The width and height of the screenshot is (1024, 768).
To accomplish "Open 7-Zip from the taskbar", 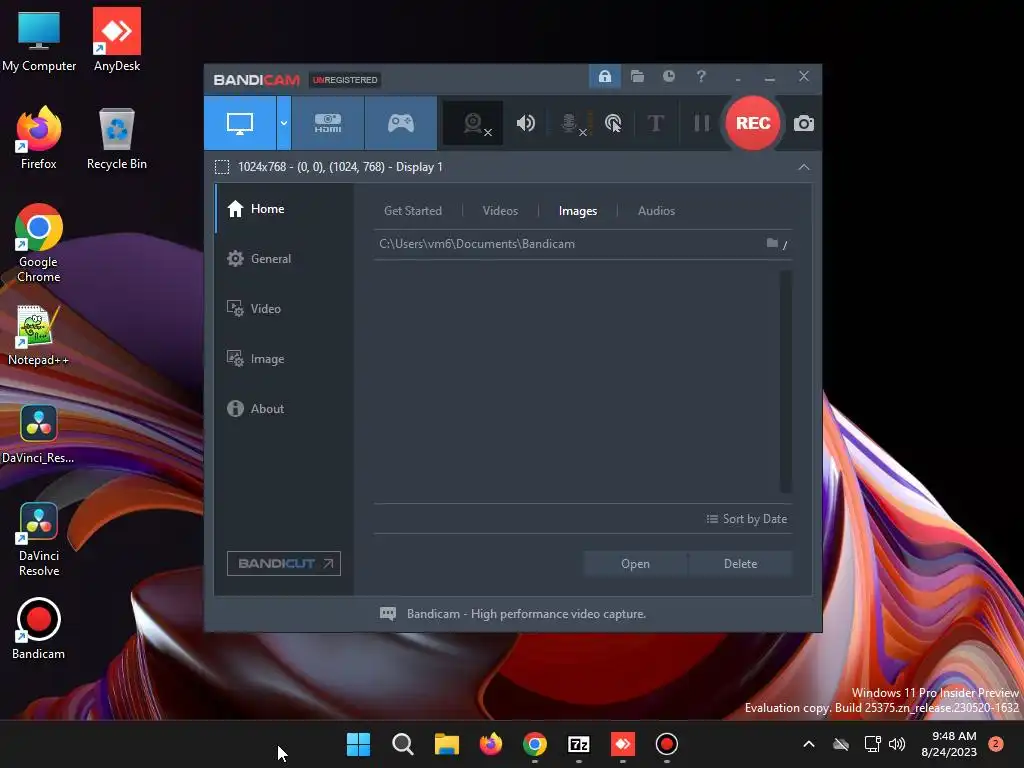I will point(579,744).
